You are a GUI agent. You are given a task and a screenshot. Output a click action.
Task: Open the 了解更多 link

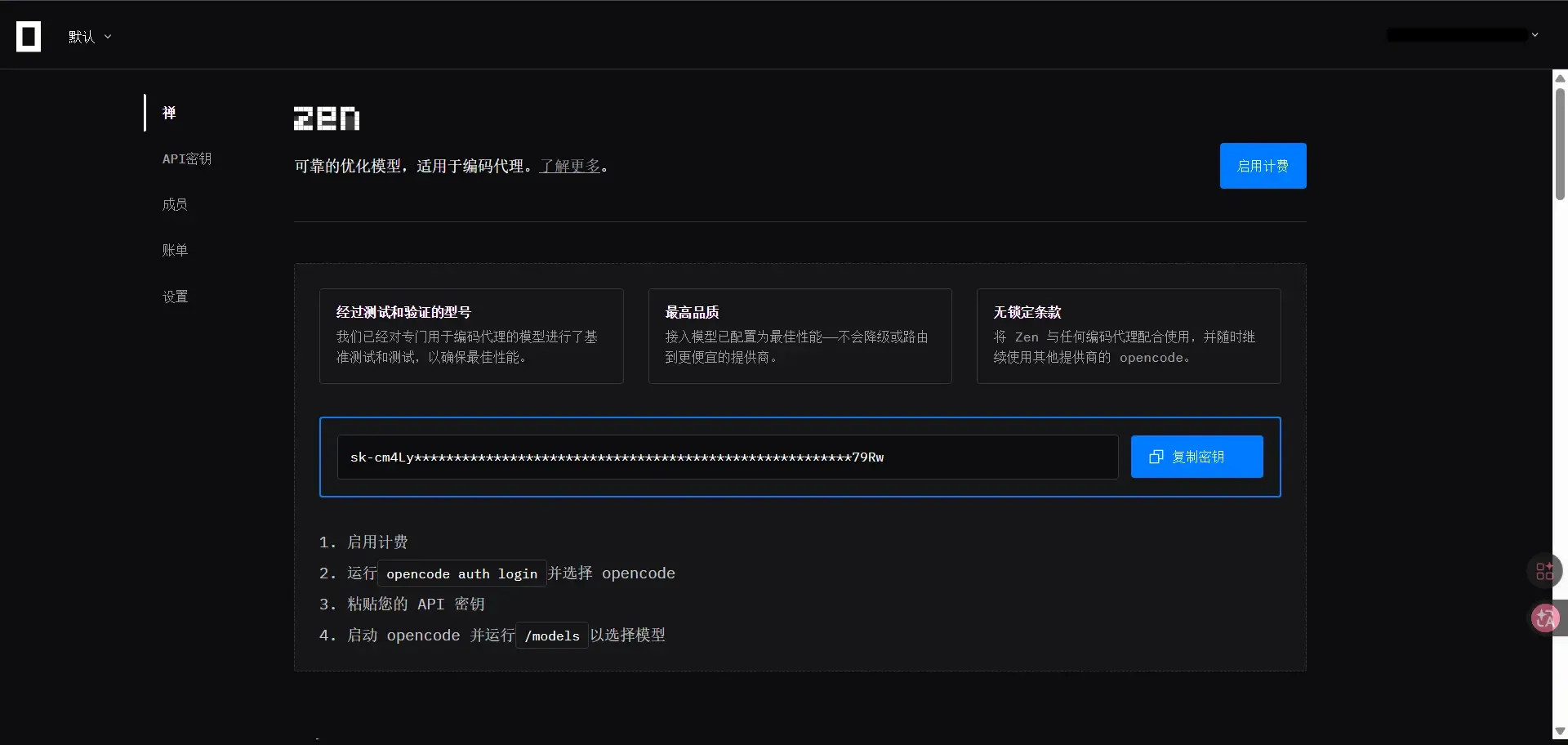pos(570,166)
